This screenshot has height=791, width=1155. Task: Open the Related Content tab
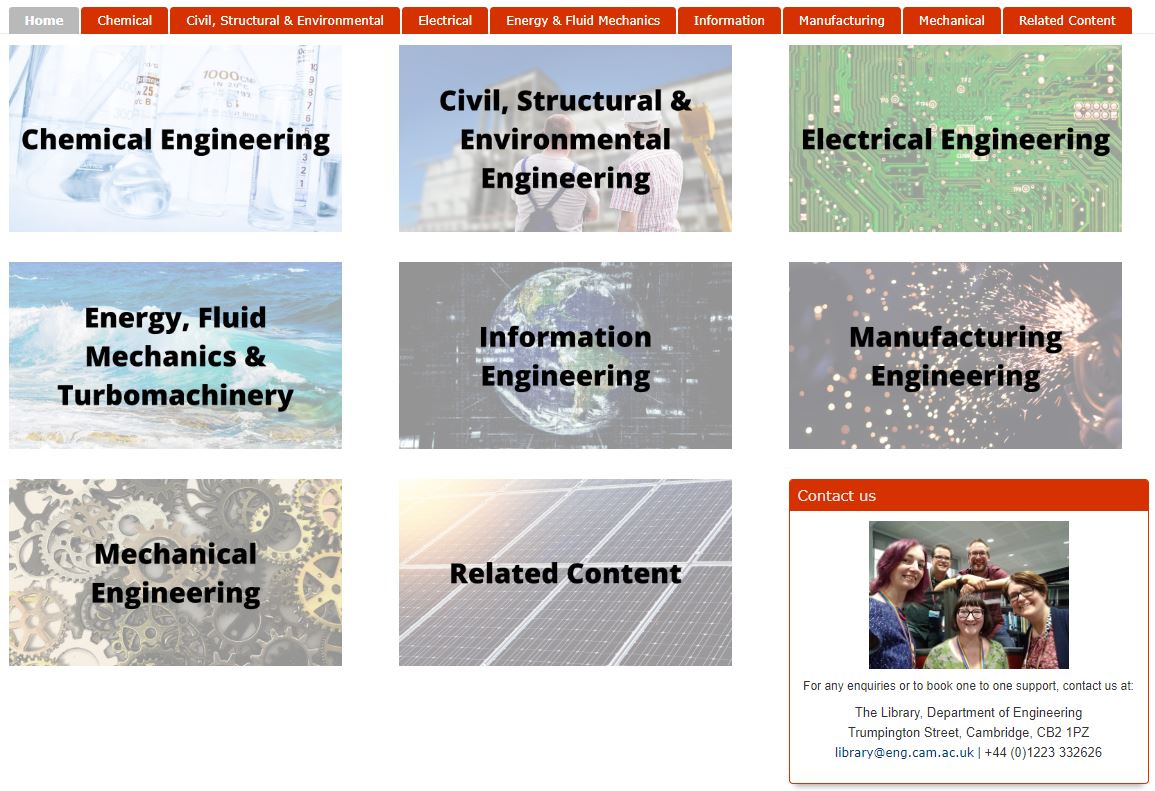point(1067,19)
